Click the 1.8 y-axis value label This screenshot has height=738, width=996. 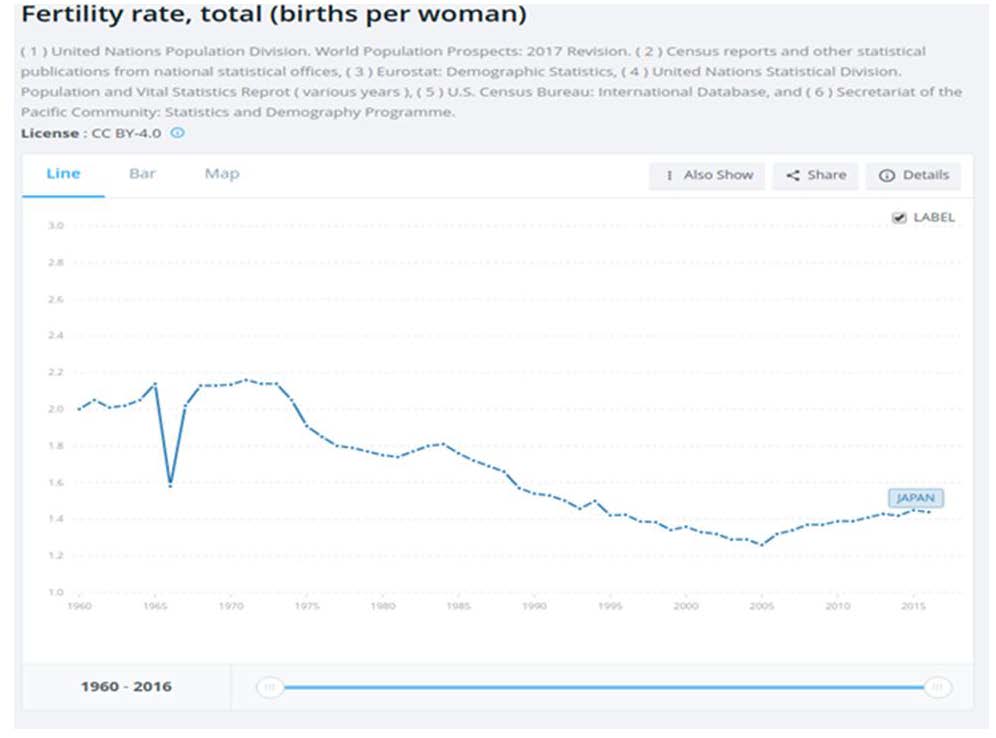(56, 446)
